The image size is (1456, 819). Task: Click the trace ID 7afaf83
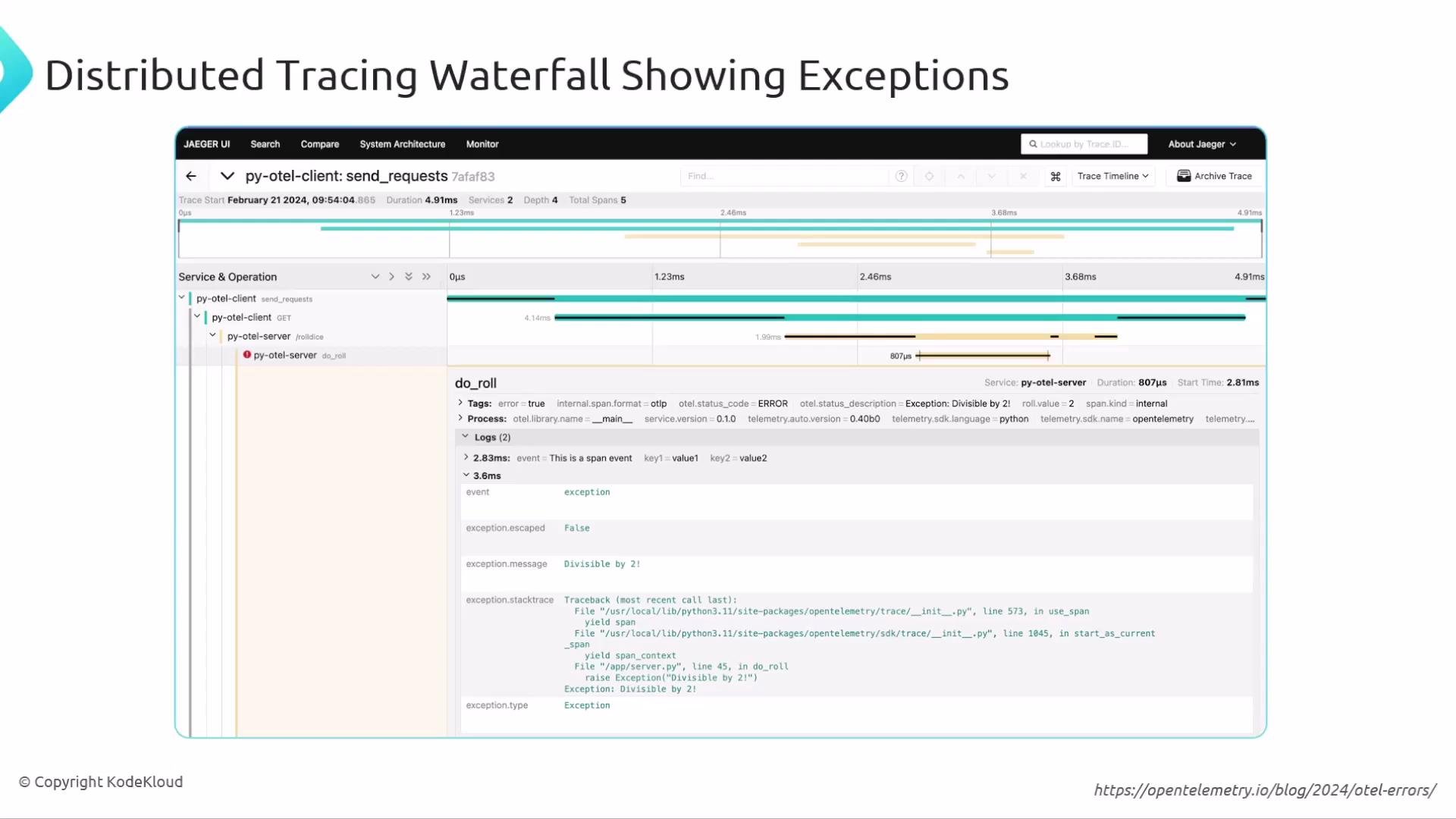(x=473, y=177)
